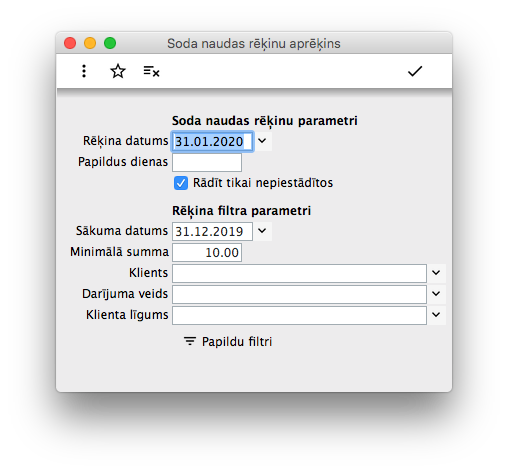Click the filter icon beside Papildu filtri

pos(190,342)
